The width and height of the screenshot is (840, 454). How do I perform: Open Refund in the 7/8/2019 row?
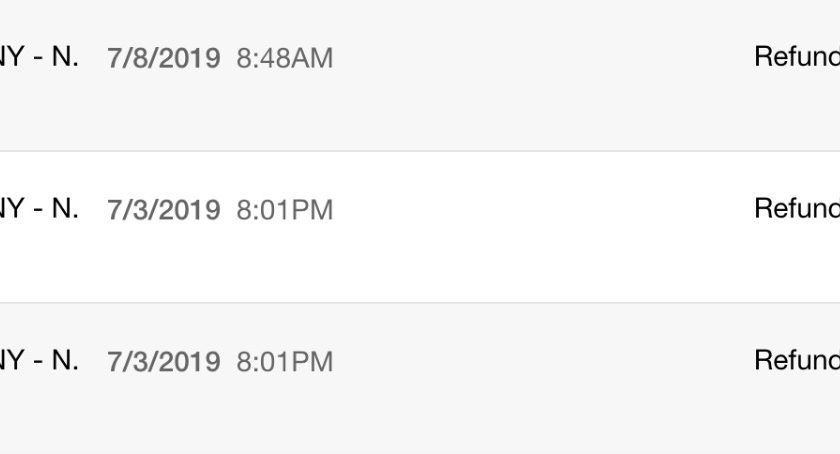797,56
